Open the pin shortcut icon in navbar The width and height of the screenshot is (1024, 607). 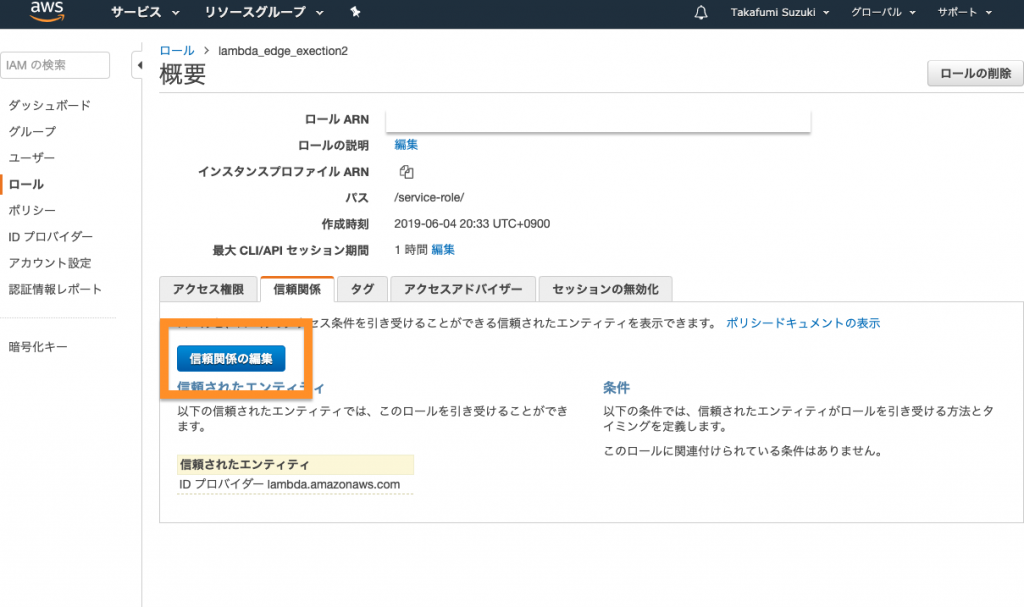click(356, 12)
